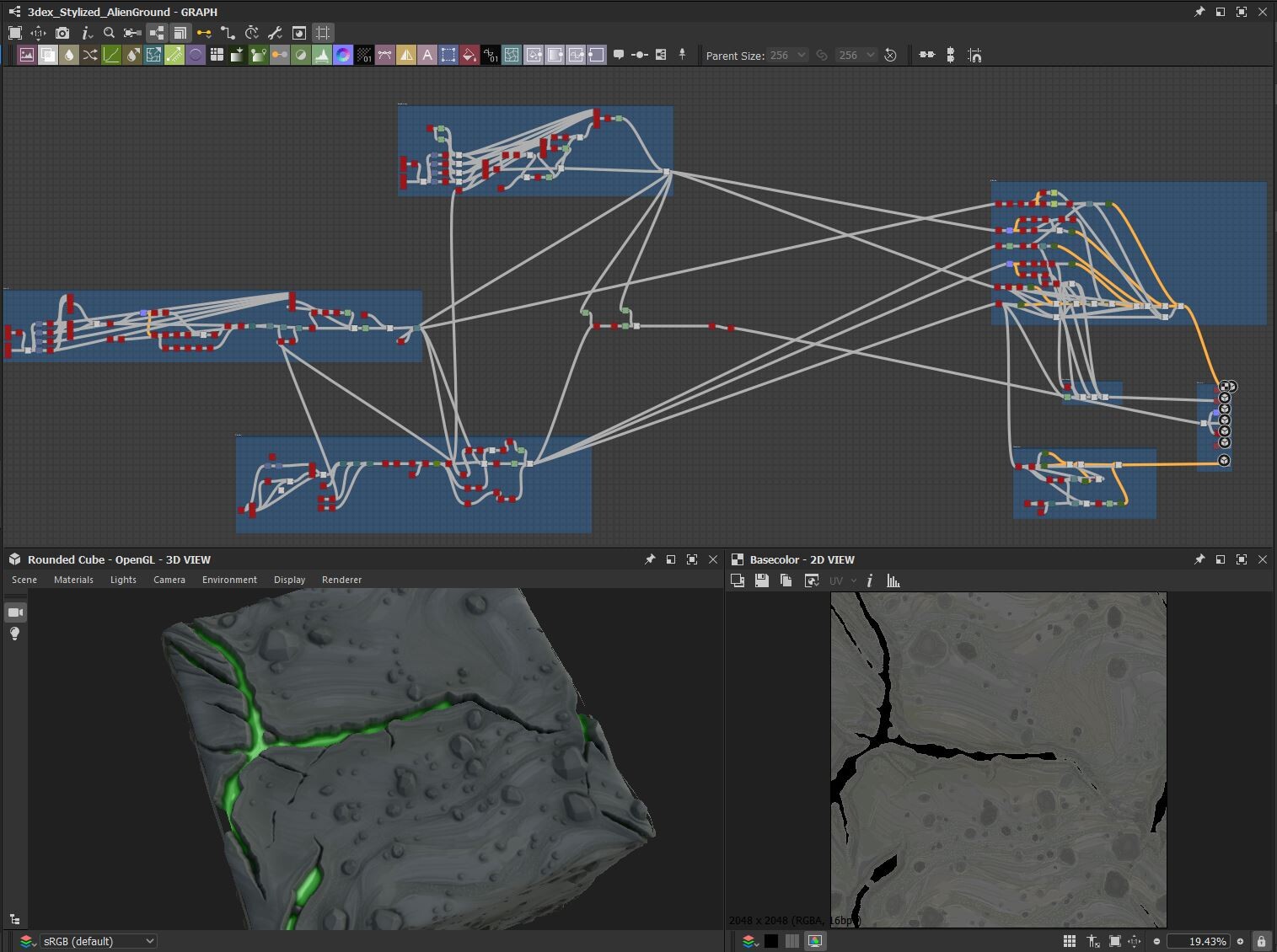1277x952 pixels.
Task: Show the histogram in the Basecolor view
Action: 893,580
